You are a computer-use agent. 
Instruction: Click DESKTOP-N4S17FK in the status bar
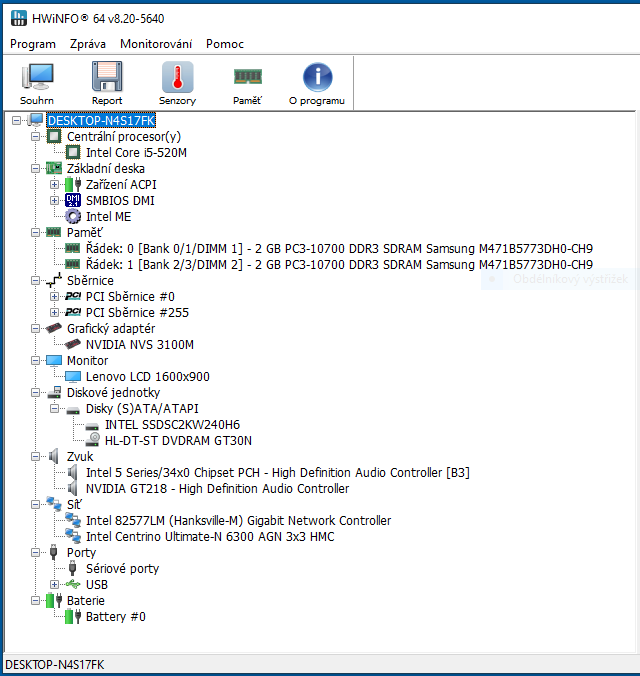[x=55, y=664]
